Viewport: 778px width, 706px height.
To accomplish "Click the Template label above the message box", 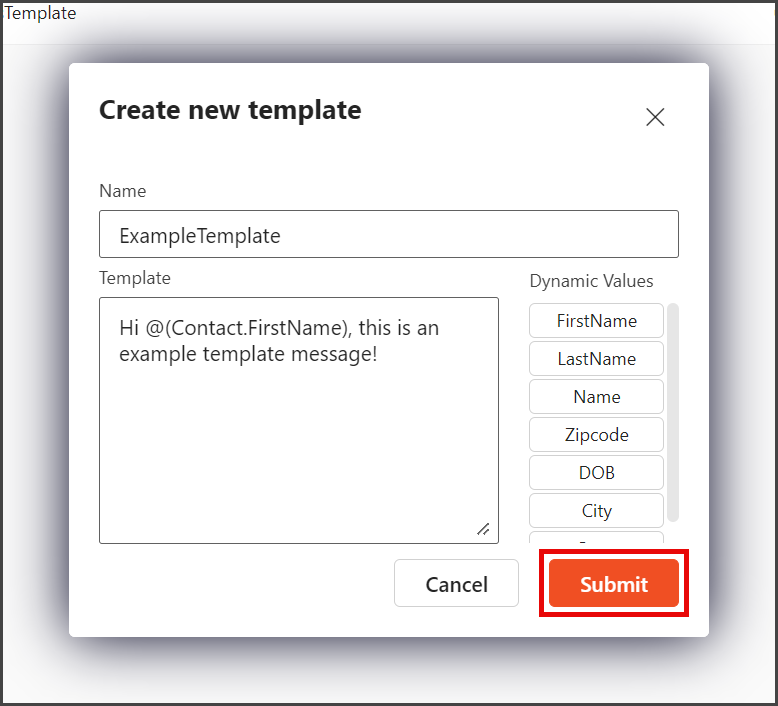I will 135,278.
